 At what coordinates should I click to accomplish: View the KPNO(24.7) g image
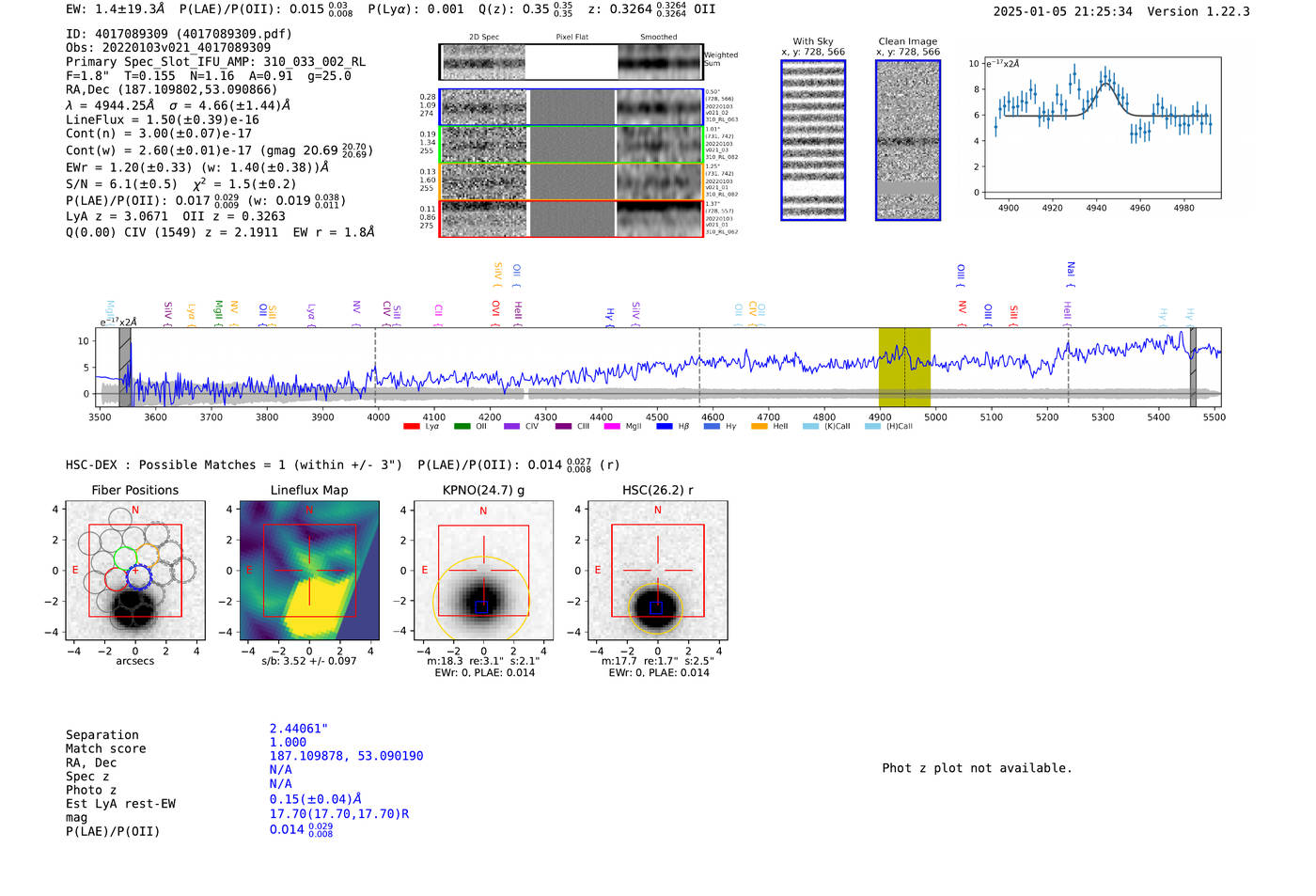pos(483,571)
